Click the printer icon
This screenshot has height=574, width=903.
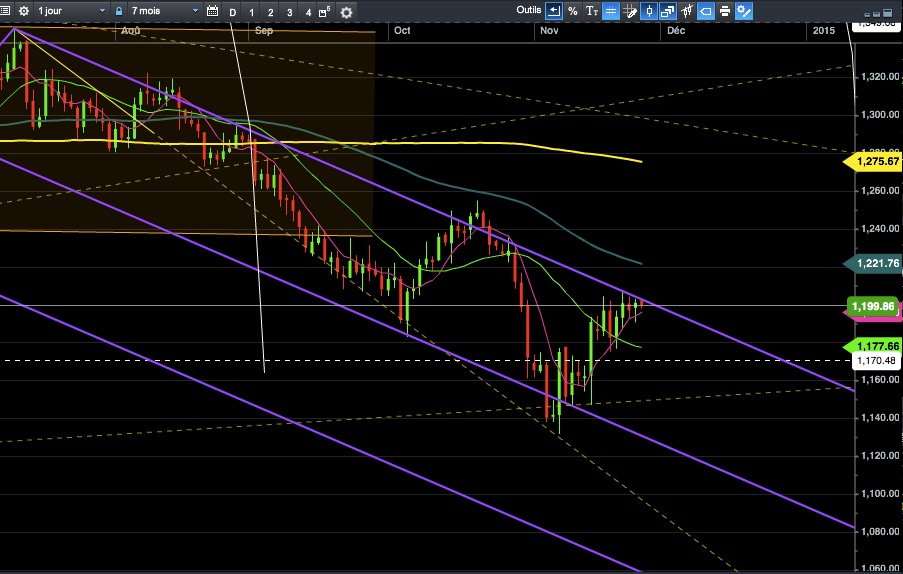coord(725,11)
